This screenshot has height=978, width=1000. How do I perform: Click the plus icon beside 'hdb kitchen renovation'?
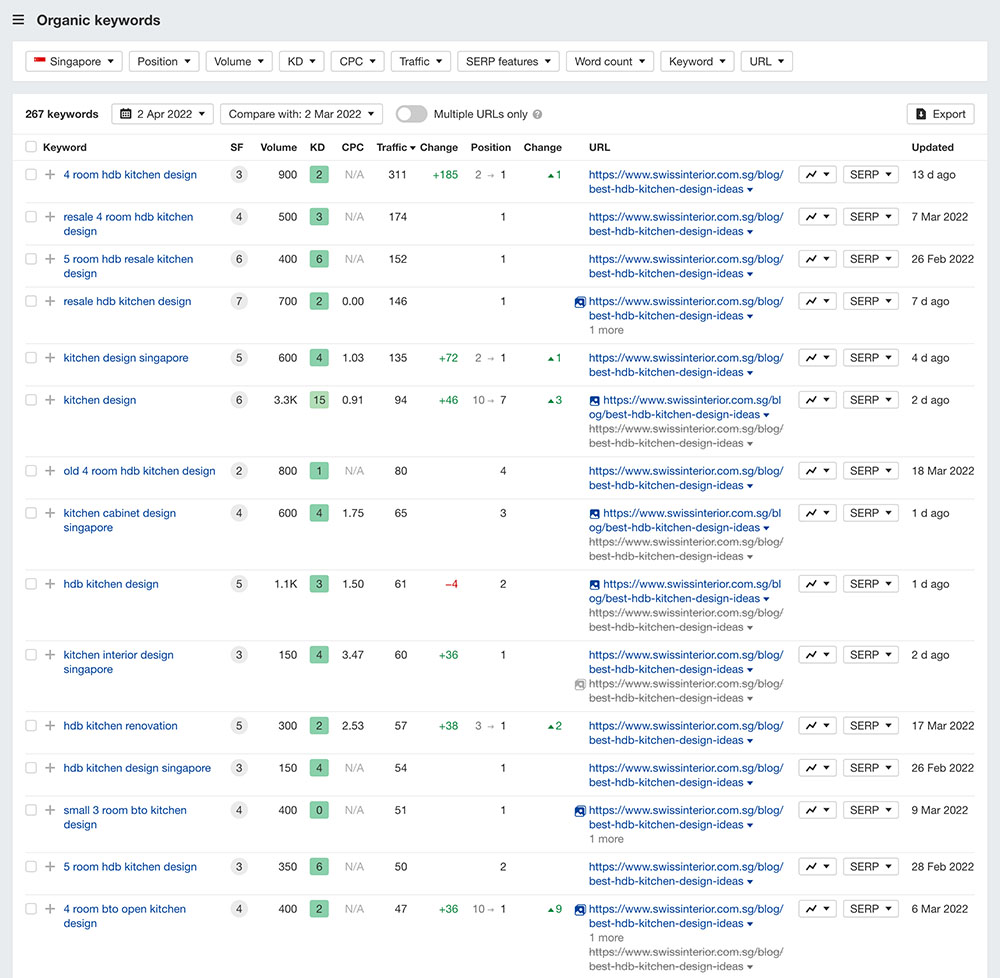click(x=50, y=726)
